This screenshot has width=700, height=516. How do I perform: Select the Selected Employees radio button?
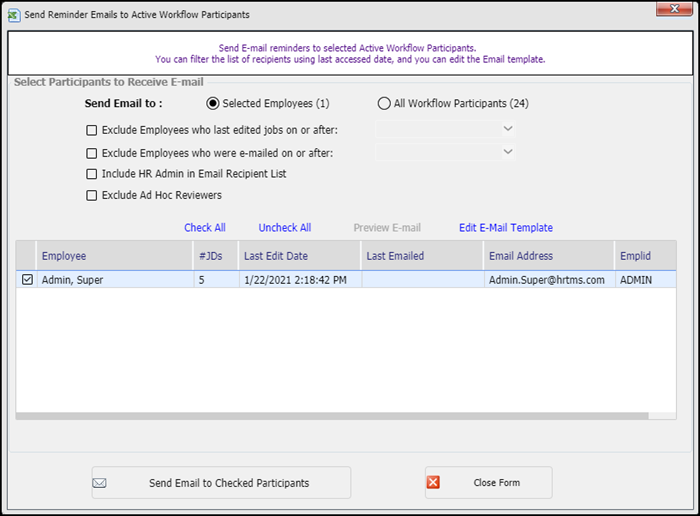(212, 103)
